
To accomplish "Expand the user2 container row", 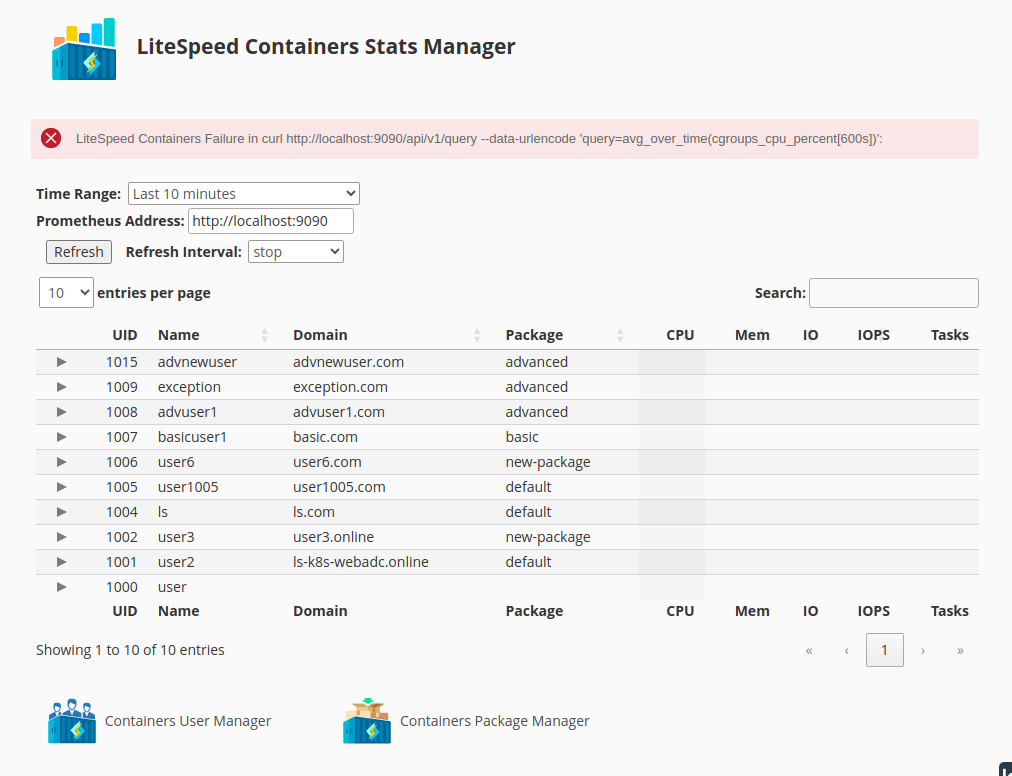I will 61,561.
